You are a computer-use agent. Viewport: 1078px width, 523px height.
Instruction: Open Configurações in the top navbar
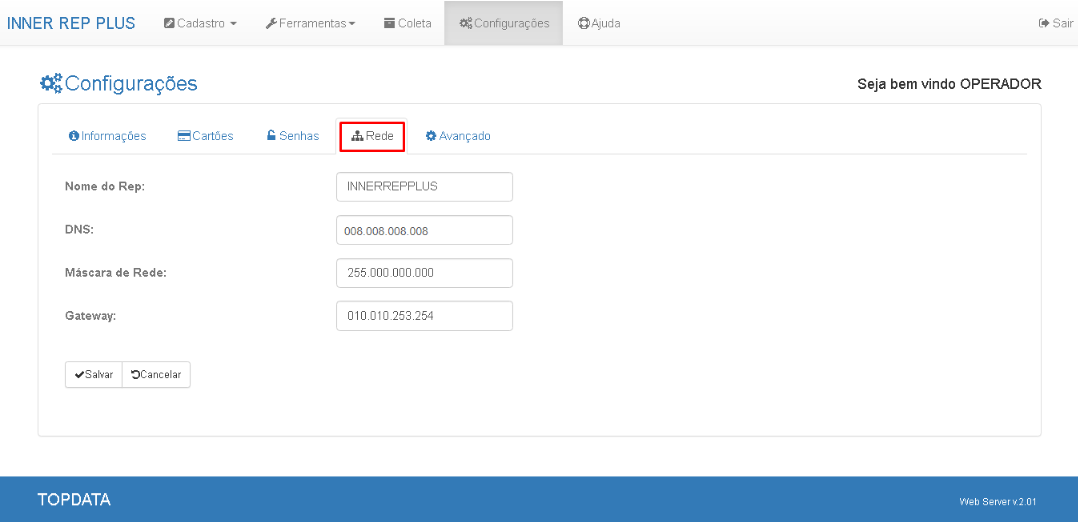click(504, 23)
